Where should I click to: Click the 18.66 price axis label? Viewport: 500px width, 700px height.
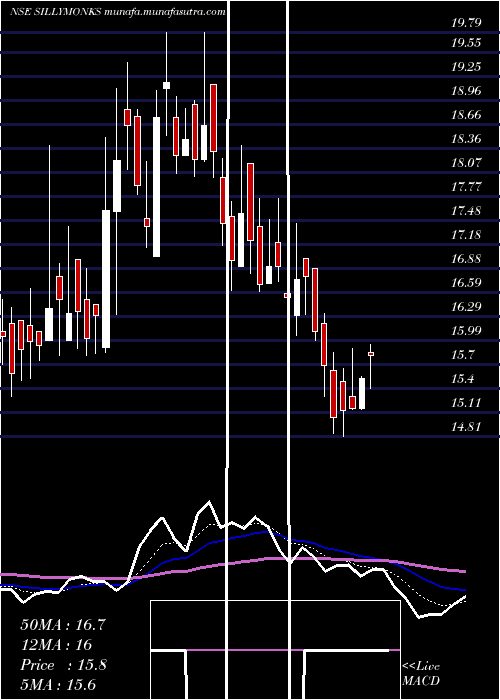[466, 115]
